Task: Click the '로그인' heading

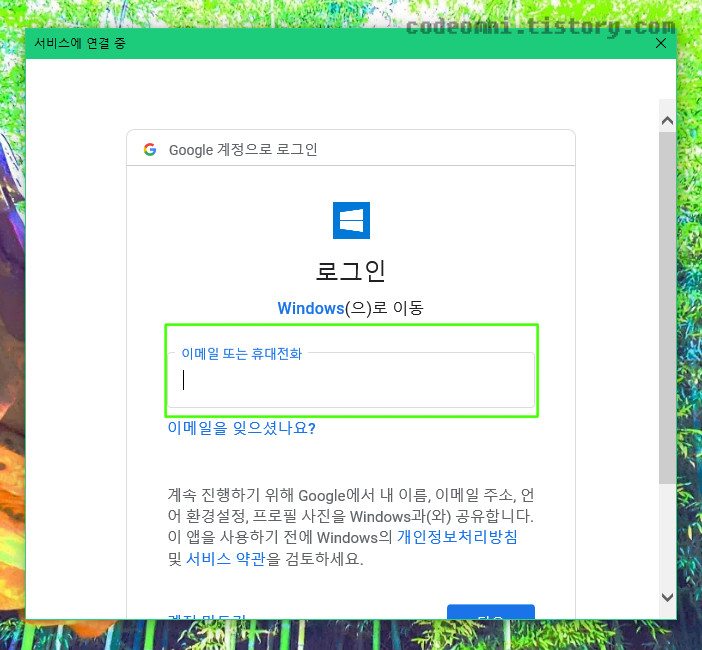Action: [351, 271]
